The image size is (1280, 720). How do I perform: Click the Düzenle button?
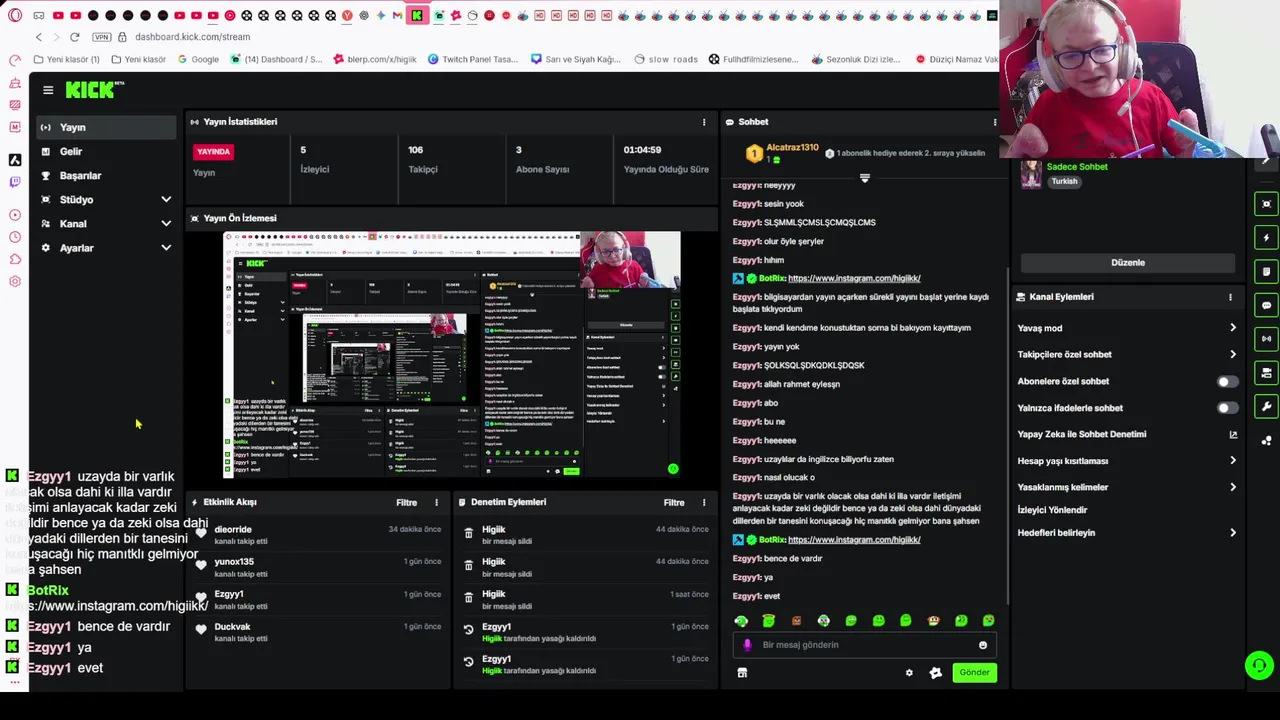point(1128,263)
